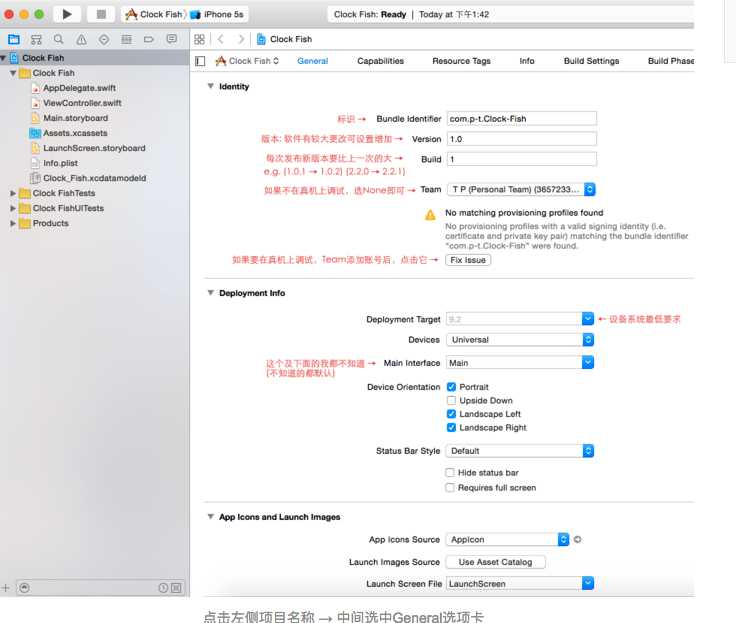Viewport: 736px width, 623px height.
Task: Uncheck Landscape Right orientation
Action: (x=452, y=428)
